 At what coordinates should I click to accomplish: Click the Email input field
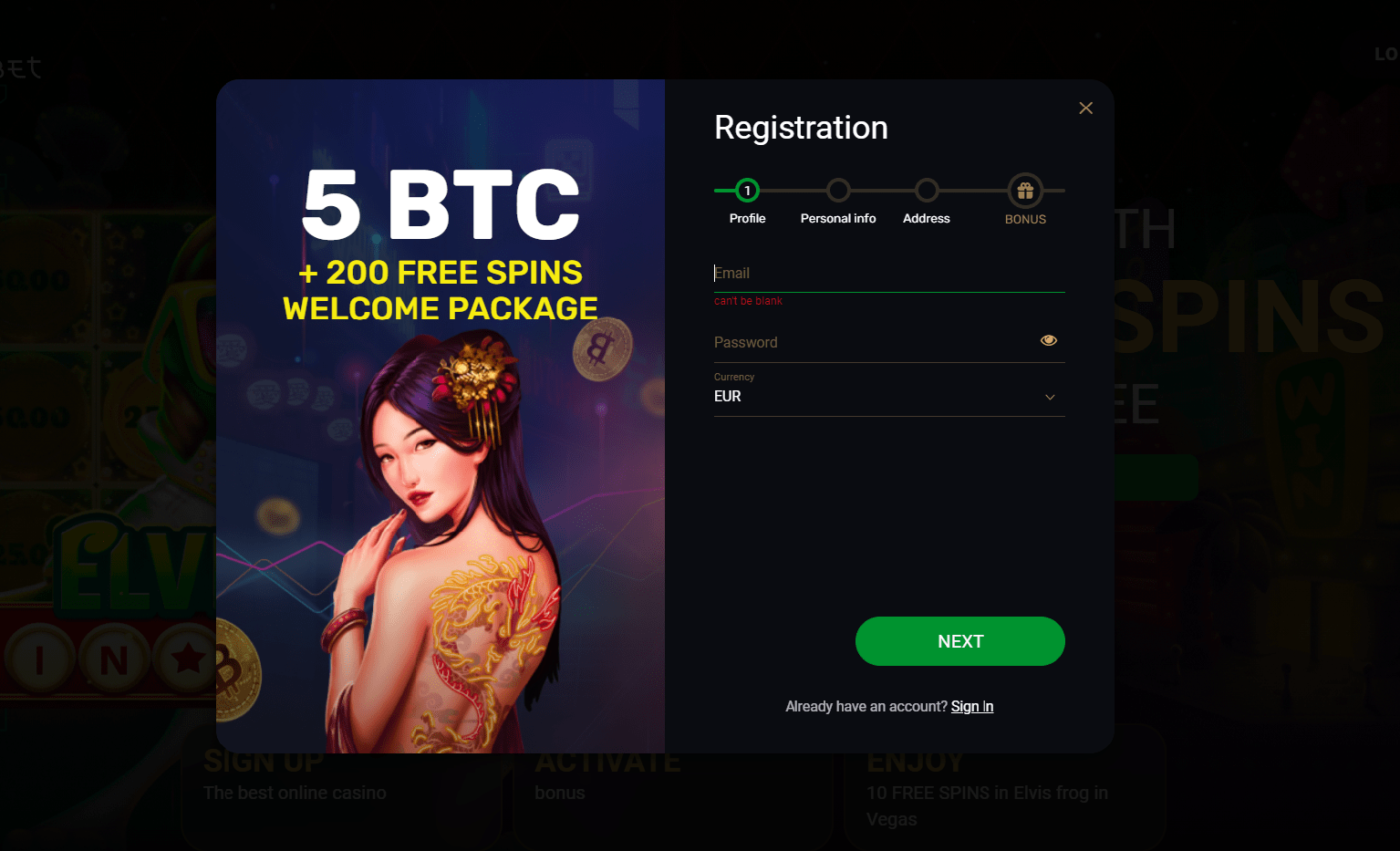889,273
